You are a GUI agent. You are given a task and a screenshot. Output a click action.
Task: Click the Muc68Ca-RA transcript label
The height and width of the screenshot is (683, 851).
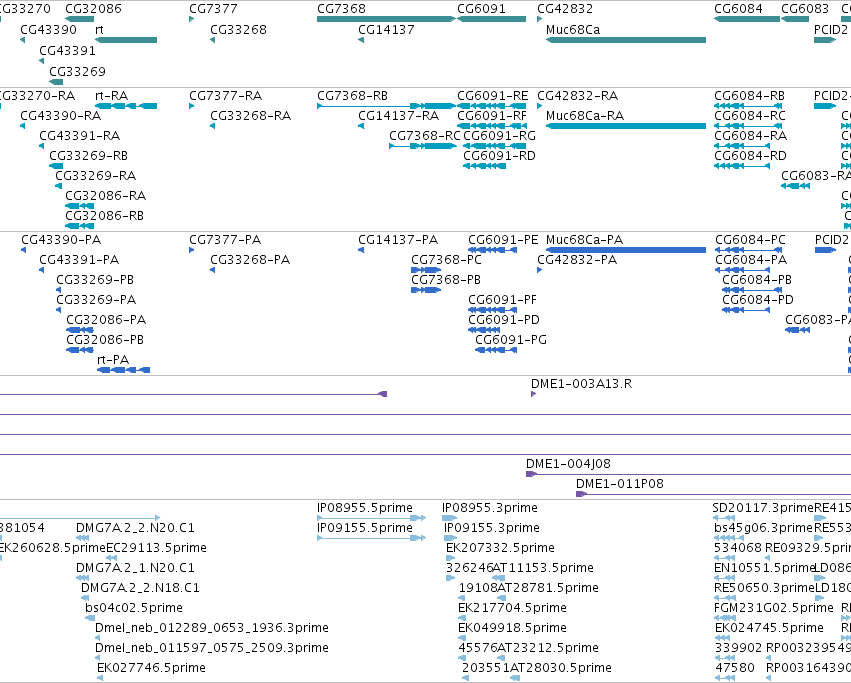point(585,116)
